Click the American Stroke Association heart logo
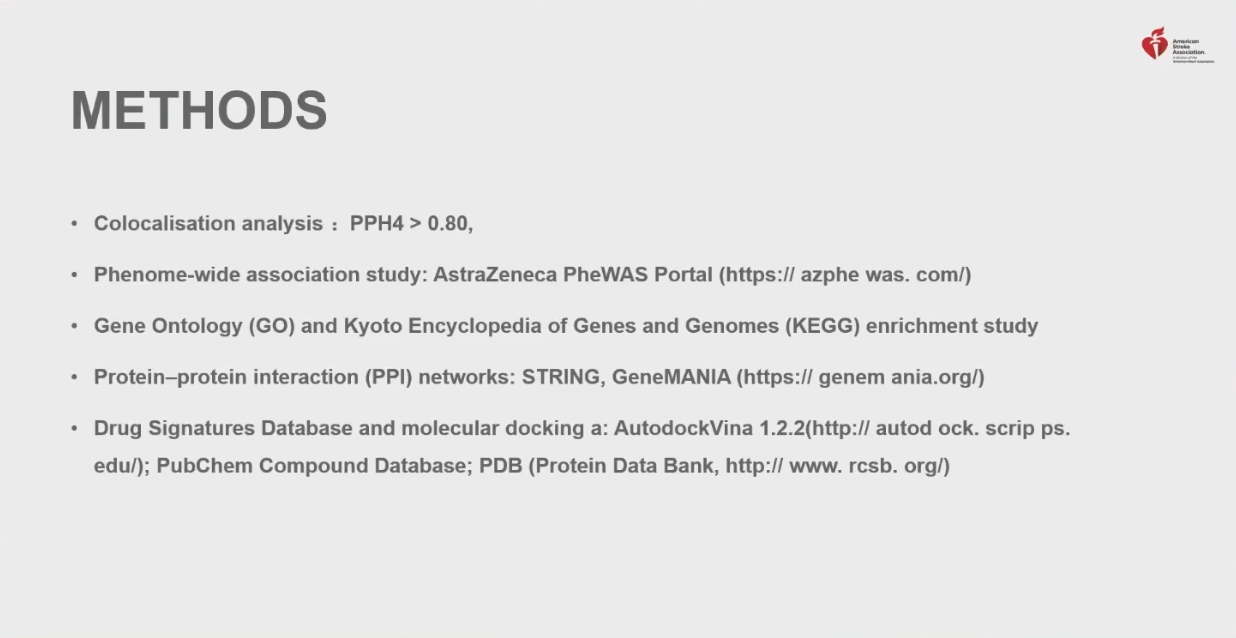The width and height of the screenshot is (1236, 638). pos(1155,44)
